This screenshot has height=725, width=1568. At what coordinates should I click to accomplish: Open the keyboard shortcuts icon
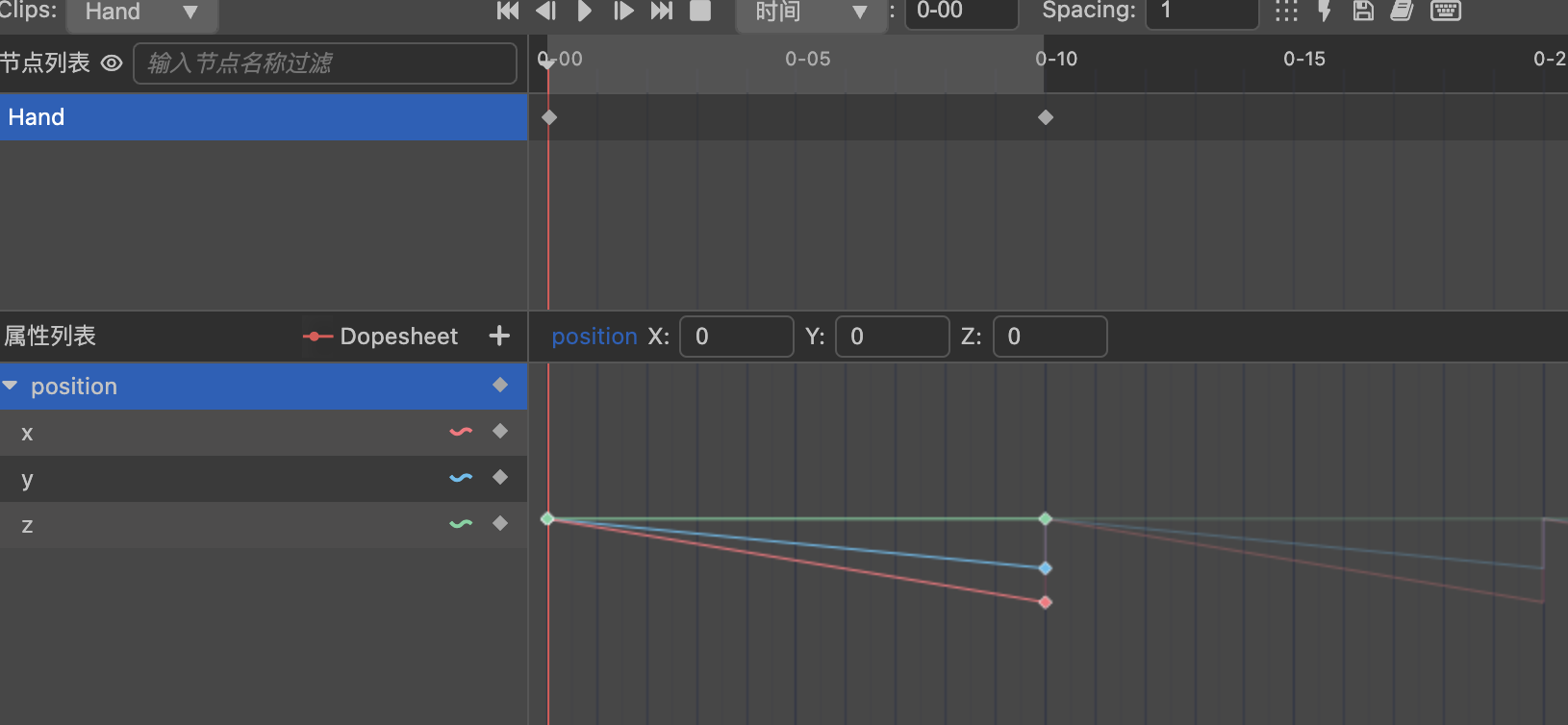pyautogui.click(x=1445, y=11)
